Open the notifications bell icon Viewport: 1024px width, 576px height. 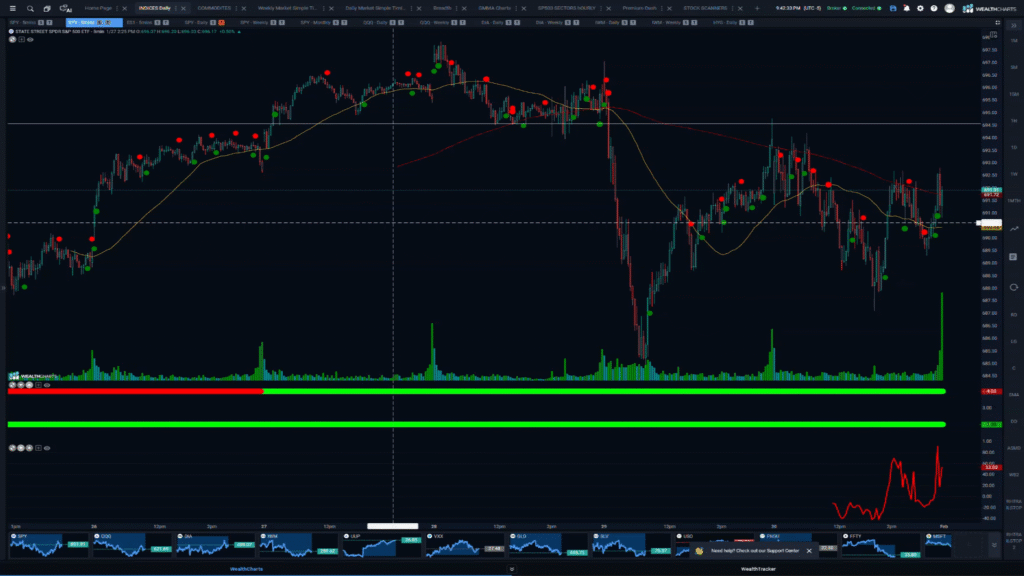[x=907, y=8]
